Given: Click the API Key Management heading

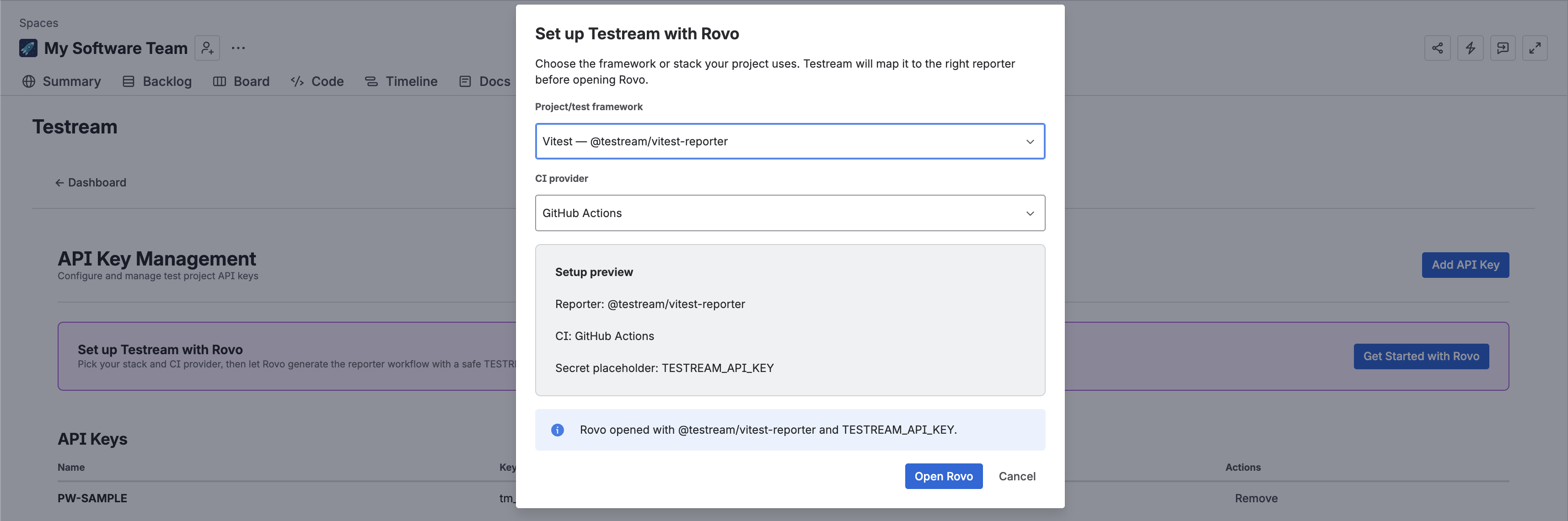Looking at the screenshot, I should (x=156, y=259).
